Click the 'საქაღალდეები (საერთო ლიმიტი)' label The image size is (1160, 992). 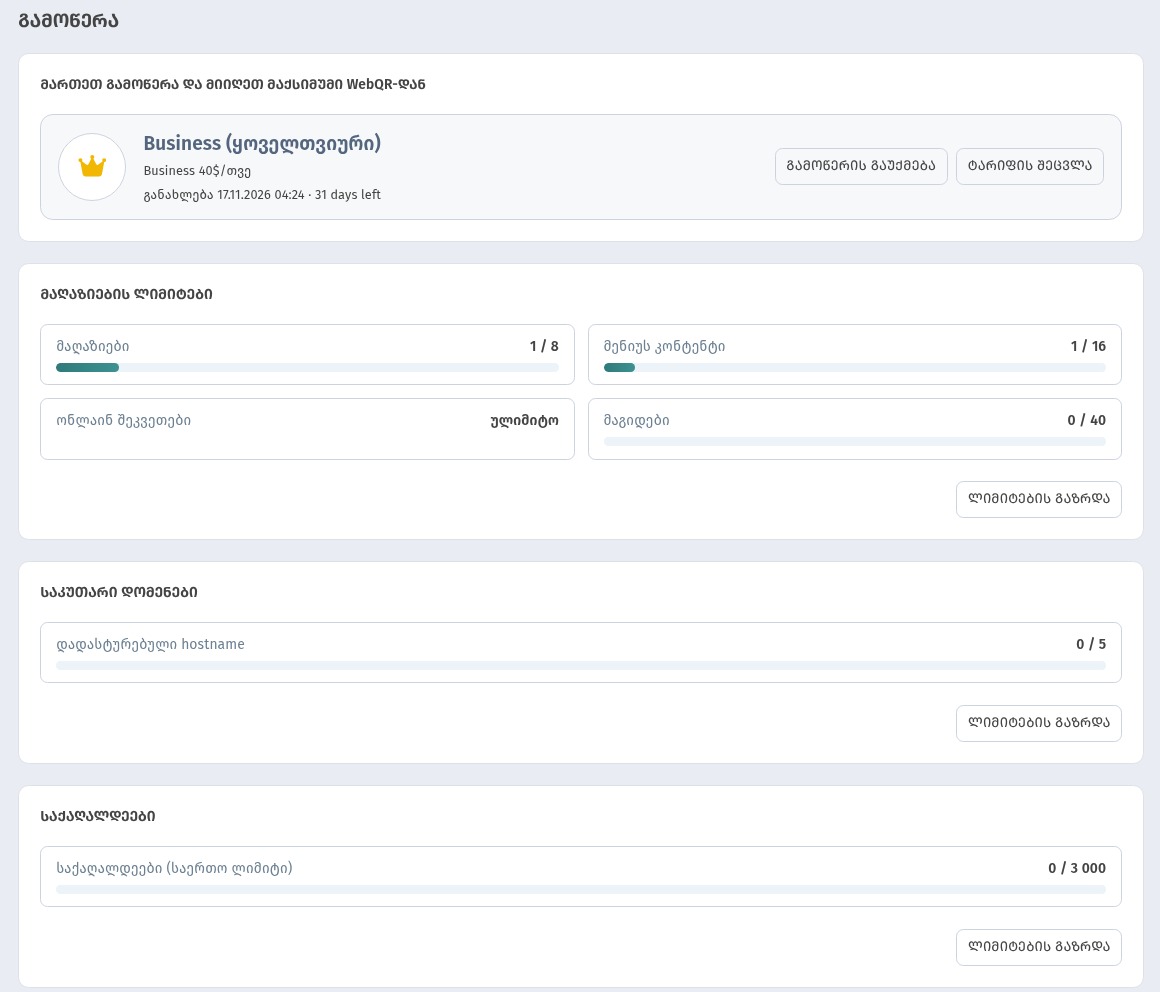point(175,868)
